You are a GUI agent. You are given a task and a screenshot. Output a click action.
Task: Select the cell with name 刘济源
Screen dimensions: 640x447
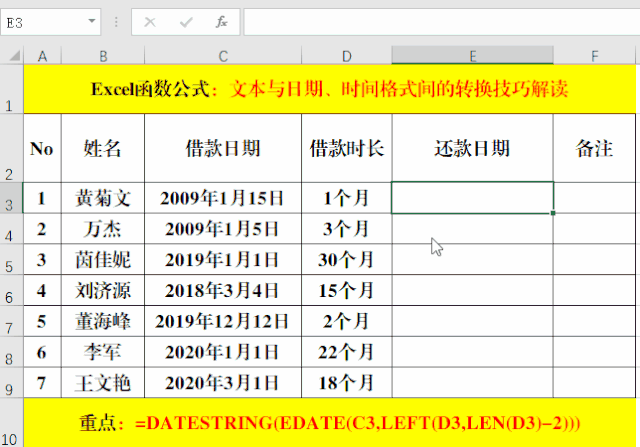tap(103, 290)
